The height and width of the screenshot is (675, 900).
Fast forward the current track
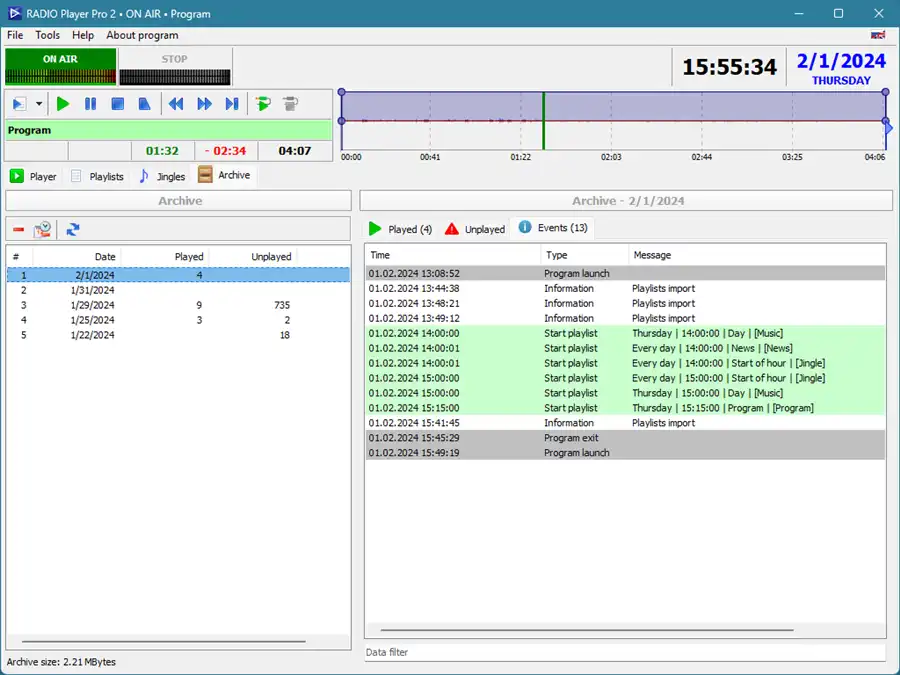click(204, 104)
